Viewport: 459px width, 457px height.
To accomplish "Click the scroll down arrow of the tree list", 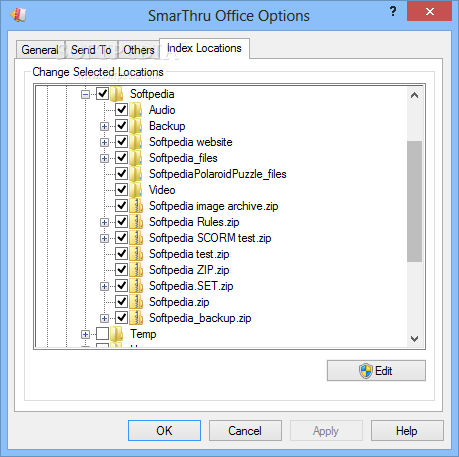I will 414,339.
